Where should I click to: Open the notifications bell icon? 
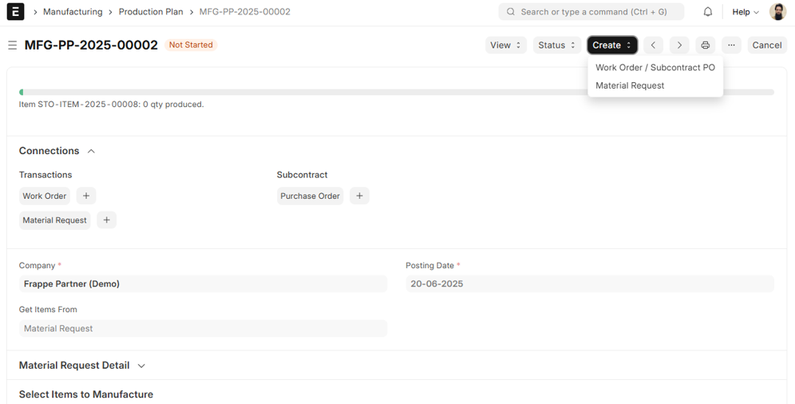708,12
